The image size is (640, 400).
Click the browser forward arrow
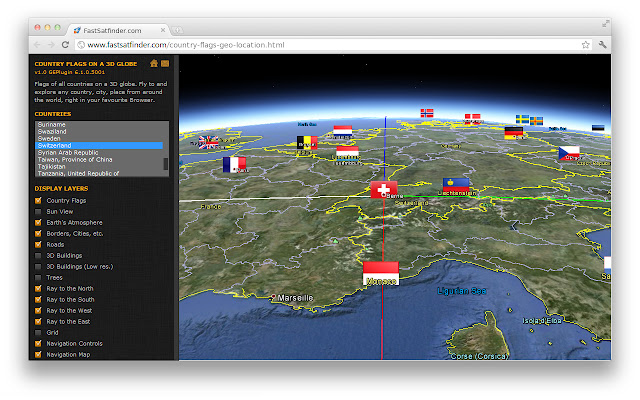click(51, 44)
